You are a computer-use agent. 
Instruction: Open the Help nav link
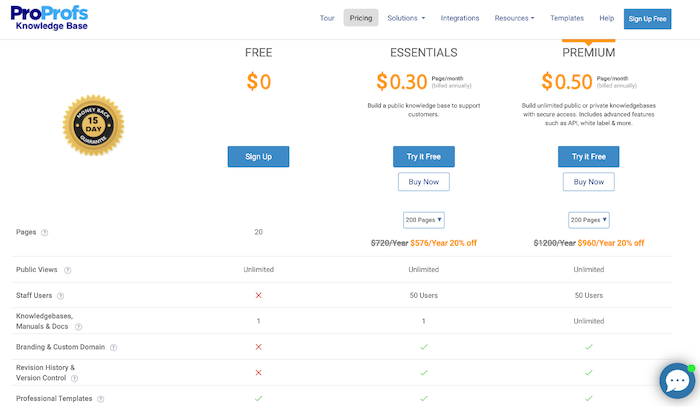pyautogui.click(x=607, y=18)
